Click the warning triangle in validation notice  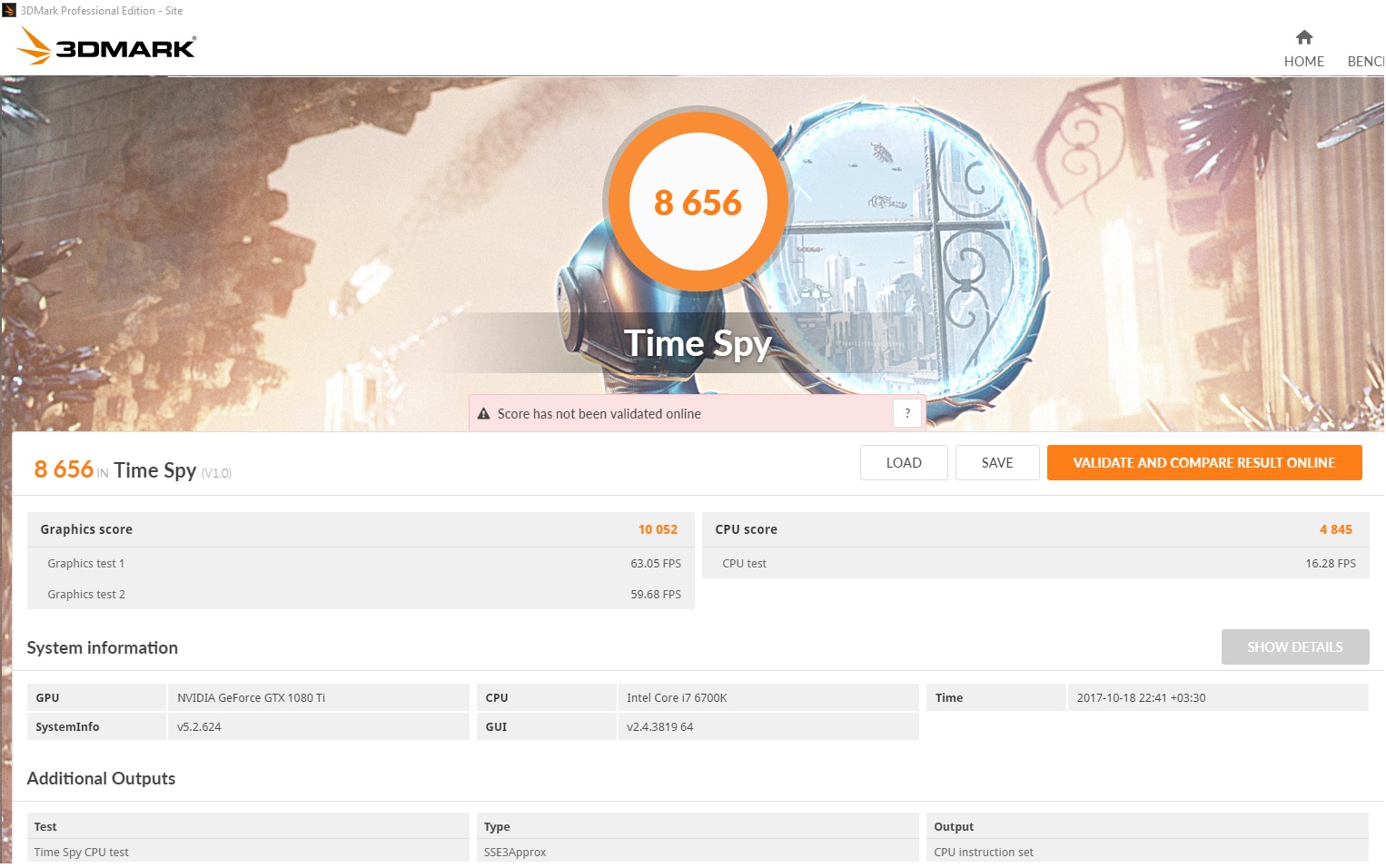coord(484,414)
